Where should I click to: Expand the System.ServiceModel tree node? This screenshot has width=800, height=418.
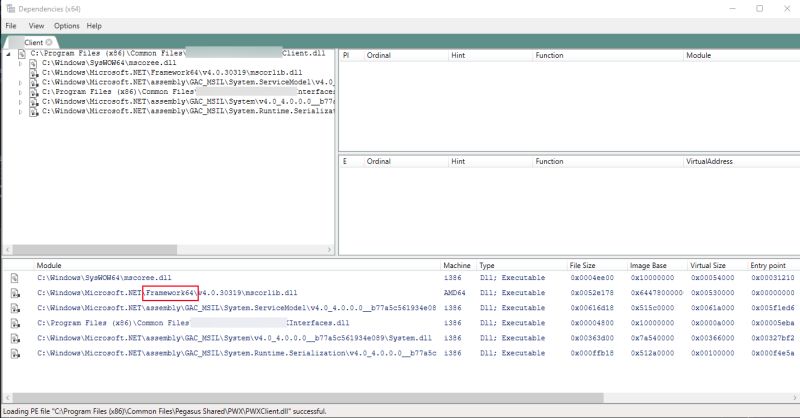(x=20, y=83)
